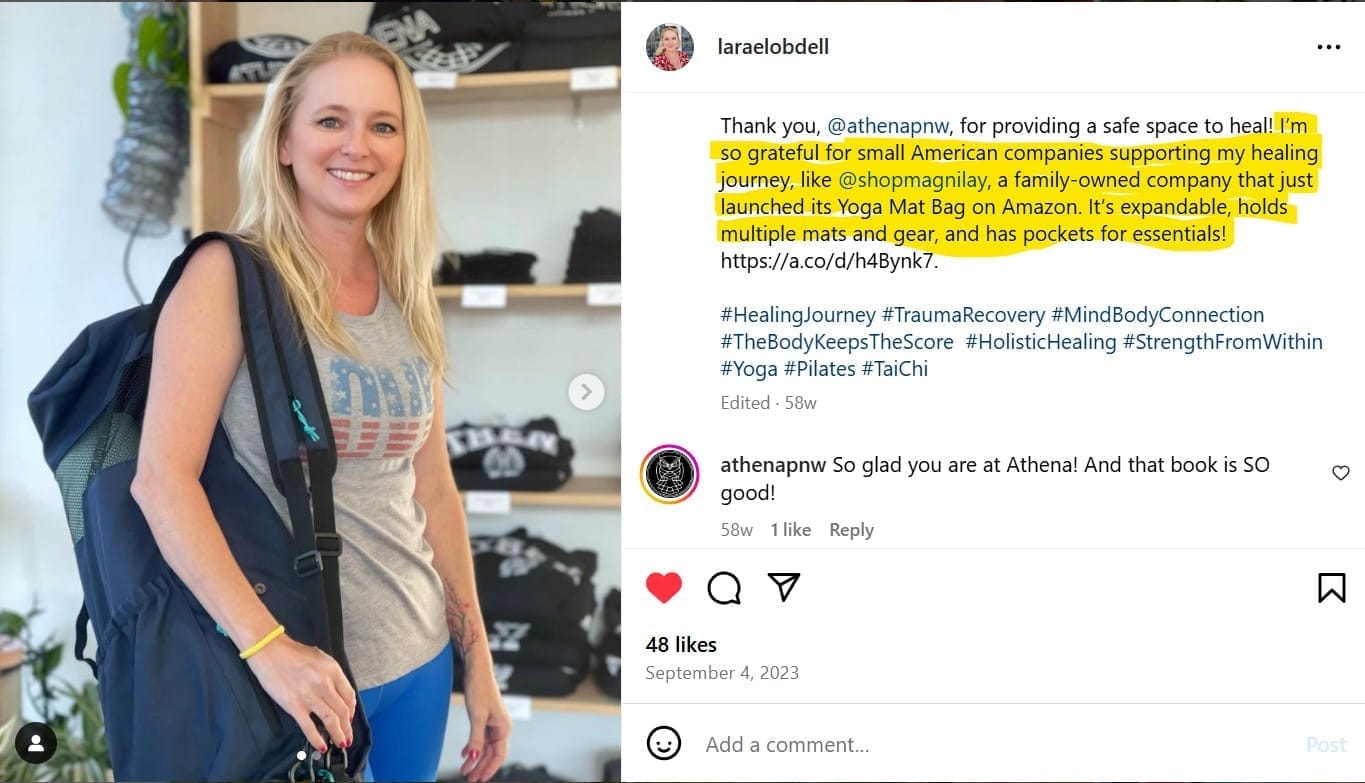Viewport: 1365px width, 783px height.
Task: Show tagged people via the person icon
Action: [x=36, y=743]
